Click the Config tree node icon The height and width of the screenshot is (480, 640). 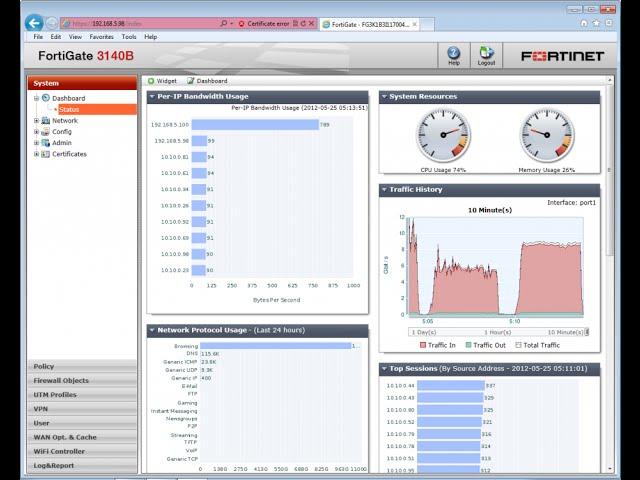(x=46, y=131)
